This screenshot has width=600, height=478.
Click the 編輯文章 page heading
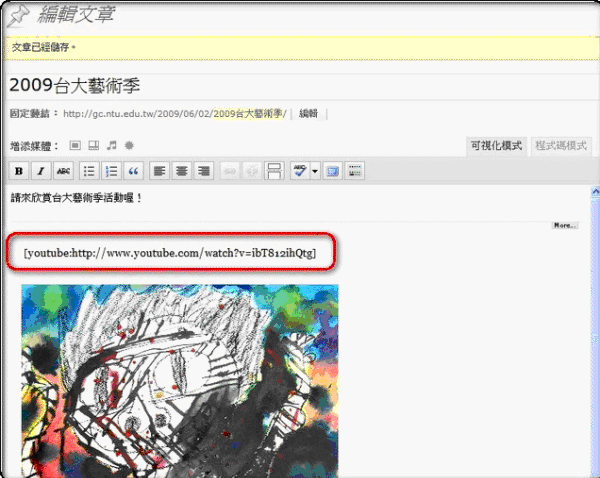[76, 15]
